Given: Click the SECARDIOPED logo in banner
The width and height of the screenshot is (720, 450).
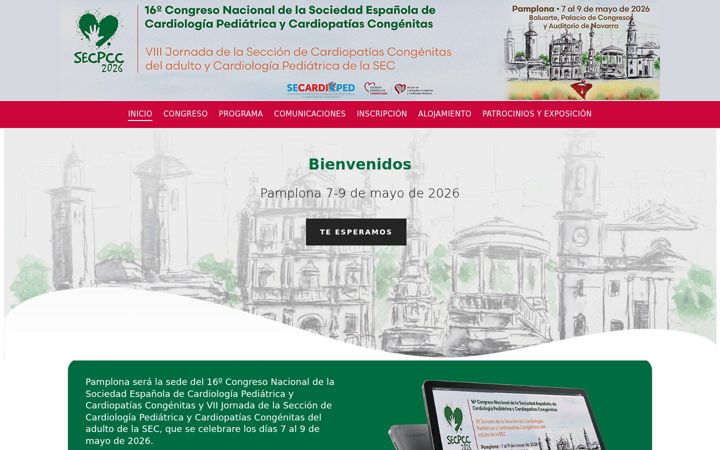Looking at the screenshot, I should (321, 88).
